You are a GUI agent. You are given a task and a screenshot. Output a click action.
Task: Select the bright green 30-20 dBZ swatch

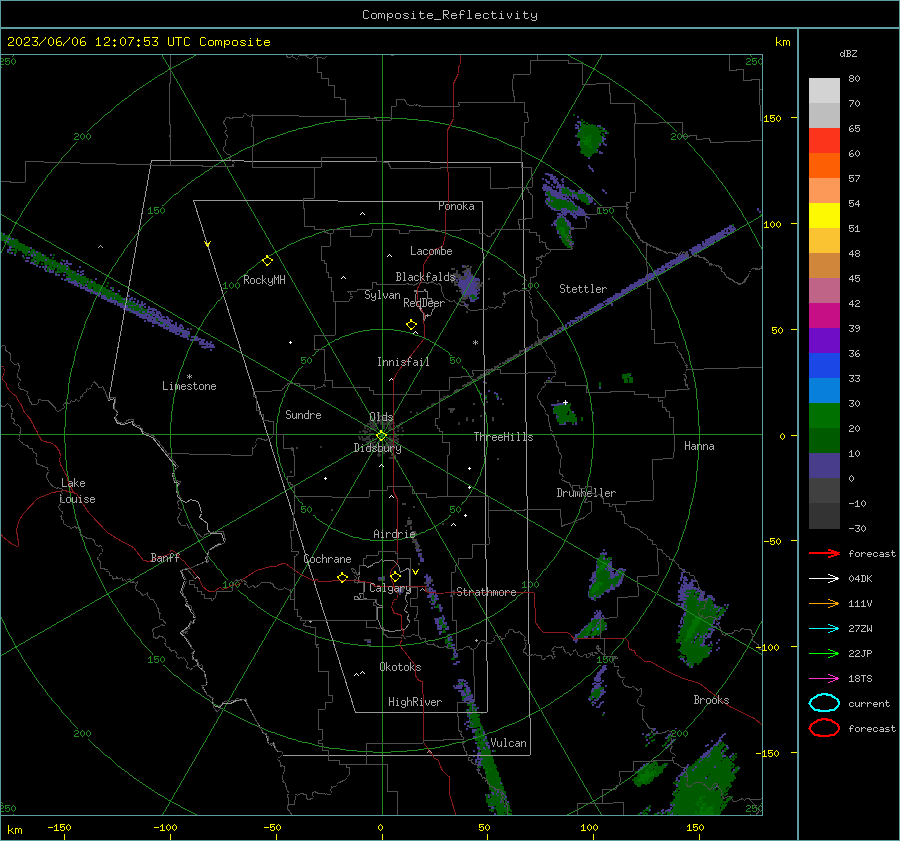click(x=824, y=416)
